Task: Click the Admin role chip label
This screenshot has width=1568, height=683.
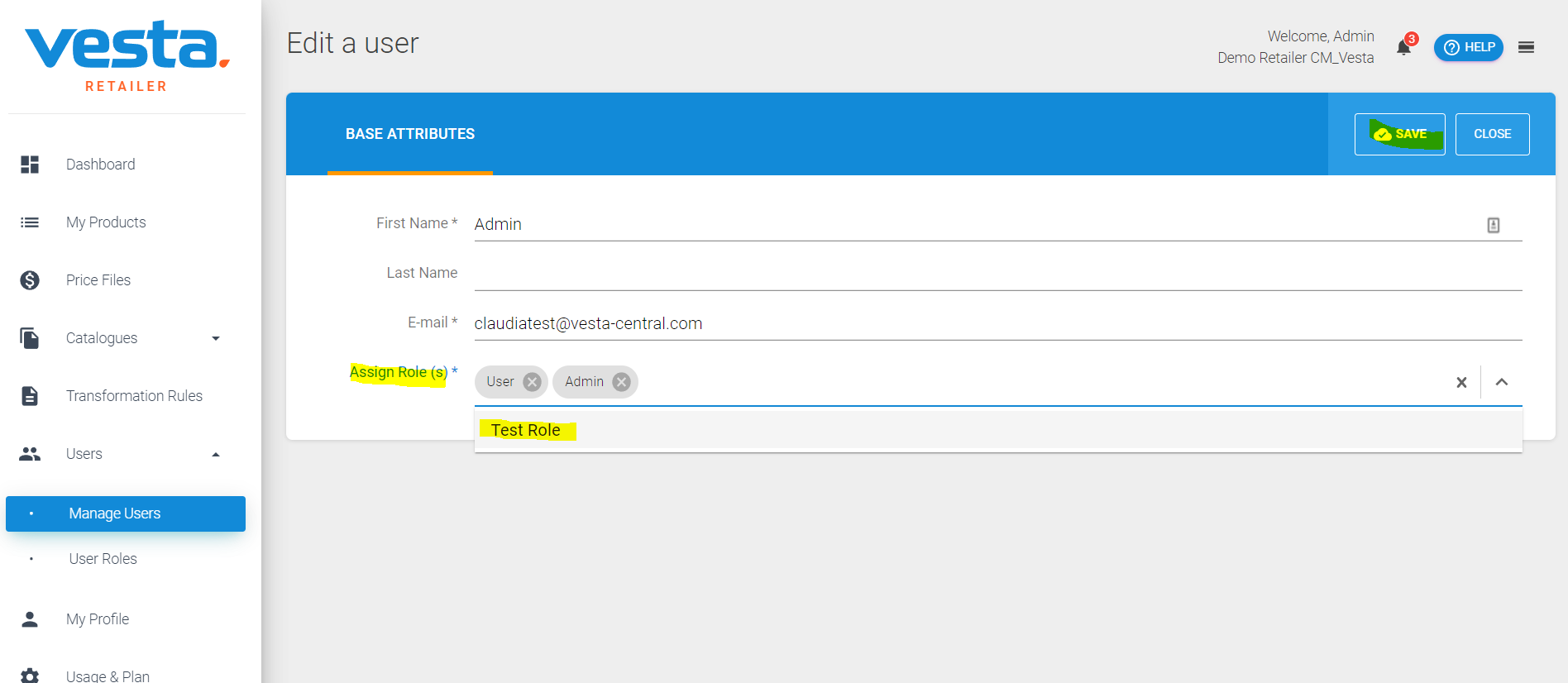Action: pyautogui.click(x=585, y=382)
